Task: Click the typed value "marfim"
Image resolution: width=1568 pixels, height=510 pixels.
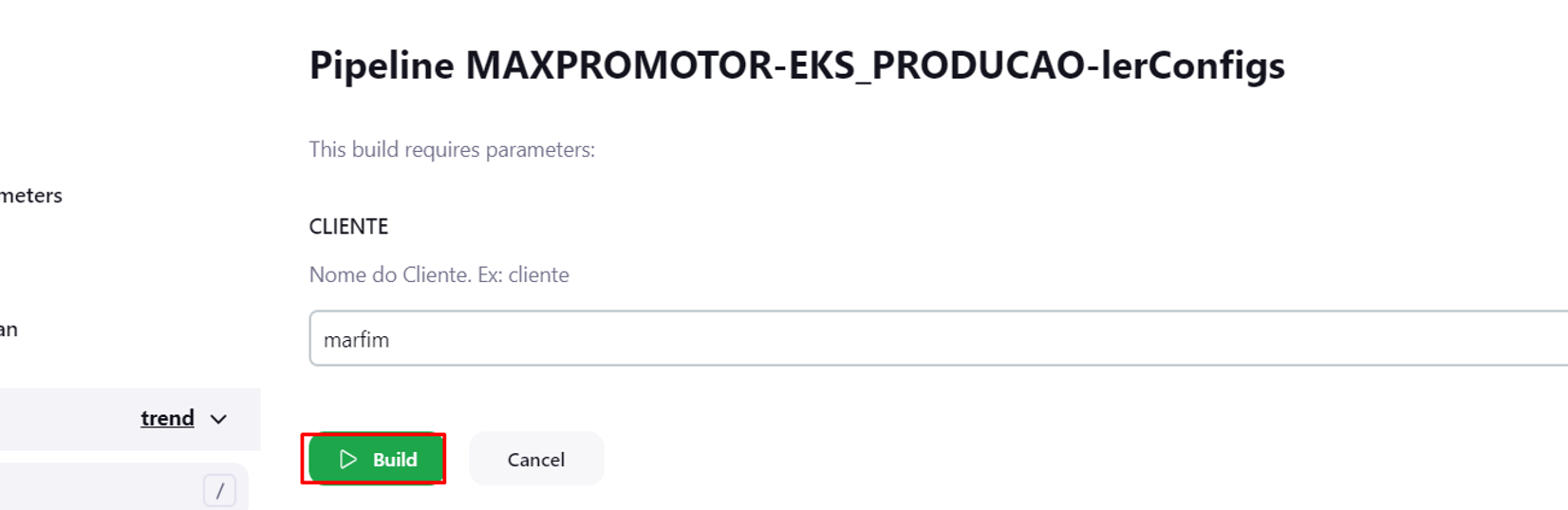Action: coord(356,340)
